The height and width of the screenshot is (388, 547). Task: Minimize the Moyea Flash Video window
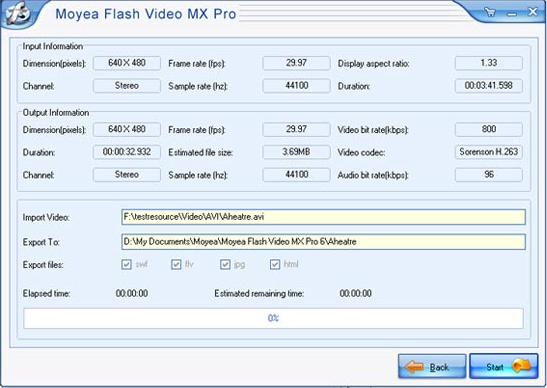(x=512, y=14)
